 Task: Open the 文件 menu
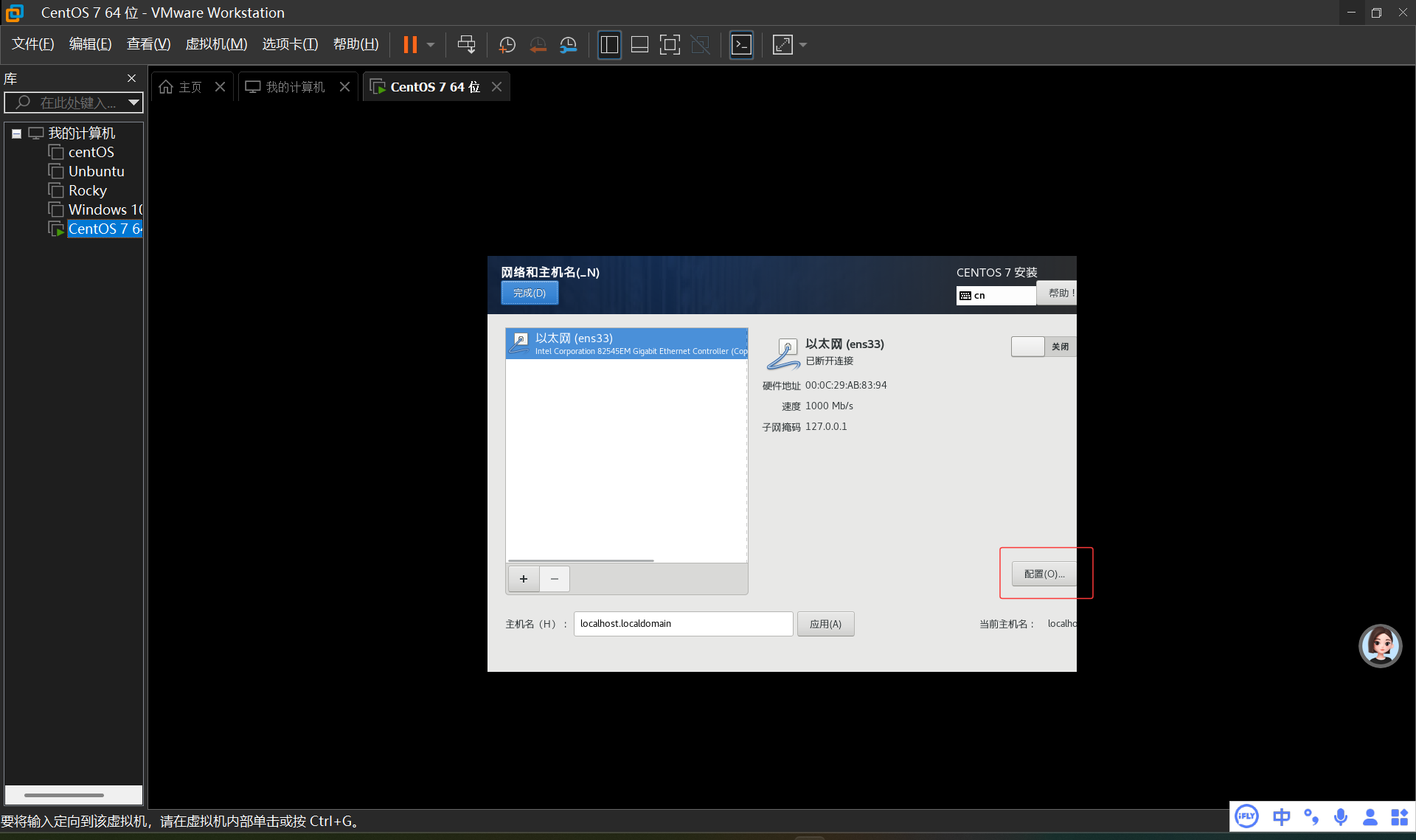[x=33, y=44]
